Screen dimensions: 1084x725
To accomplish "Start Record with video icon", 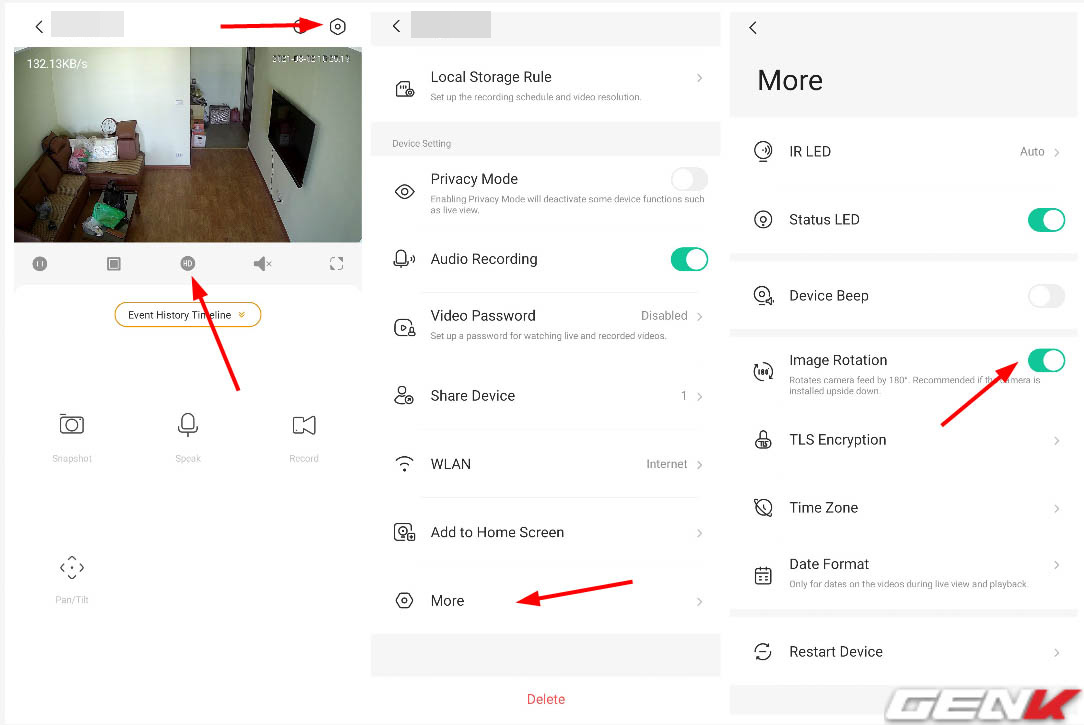I will pos(304,425).
